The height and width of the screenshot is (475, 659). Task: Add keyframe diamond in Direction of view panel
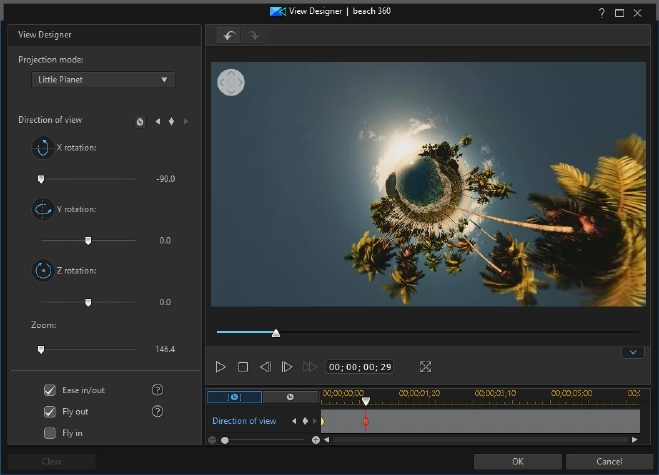(171, 121)
